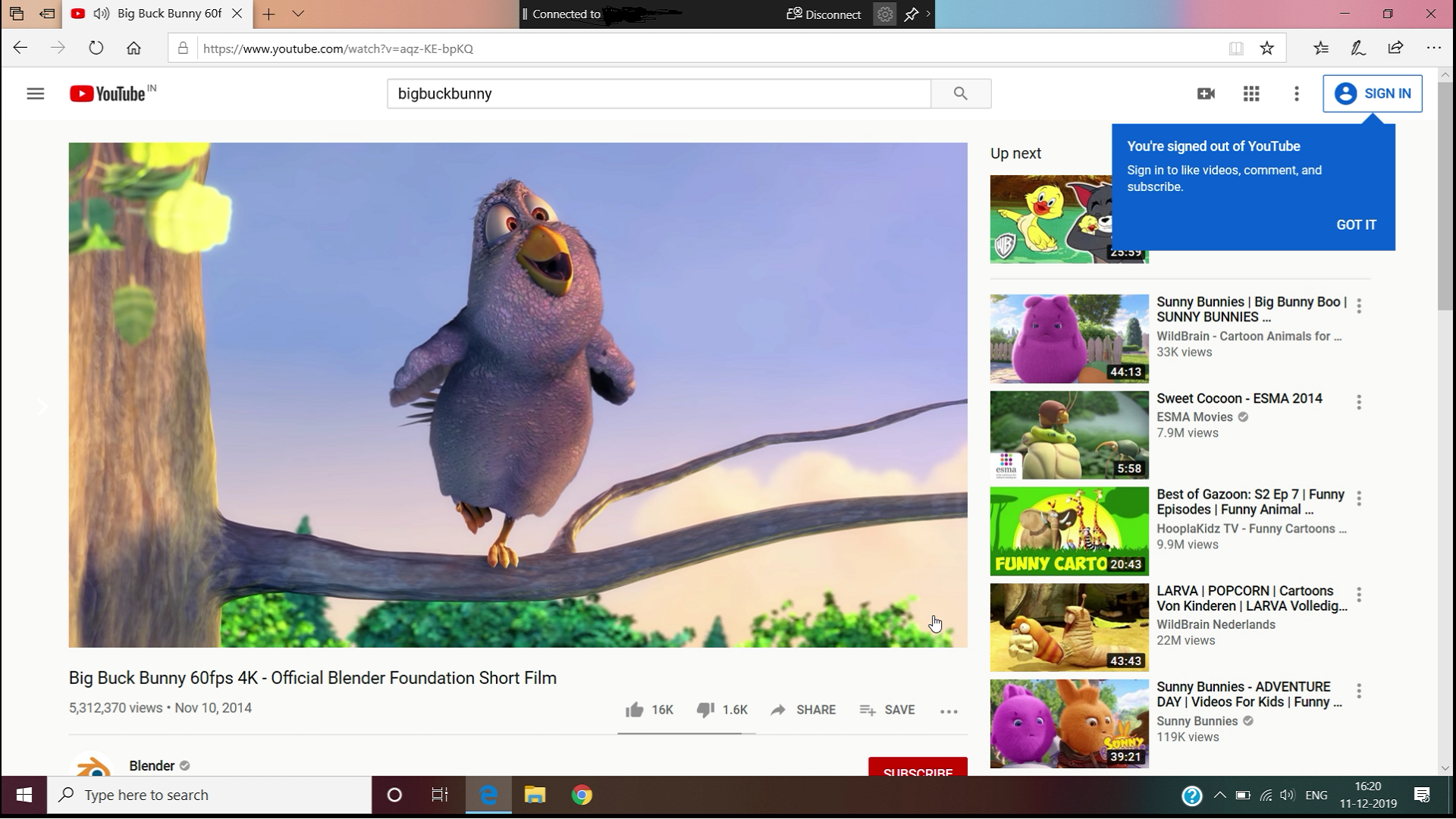Expand more actions under the video title
The width and height of the screenshot is (1456, 819).
(x=948, y=711)
